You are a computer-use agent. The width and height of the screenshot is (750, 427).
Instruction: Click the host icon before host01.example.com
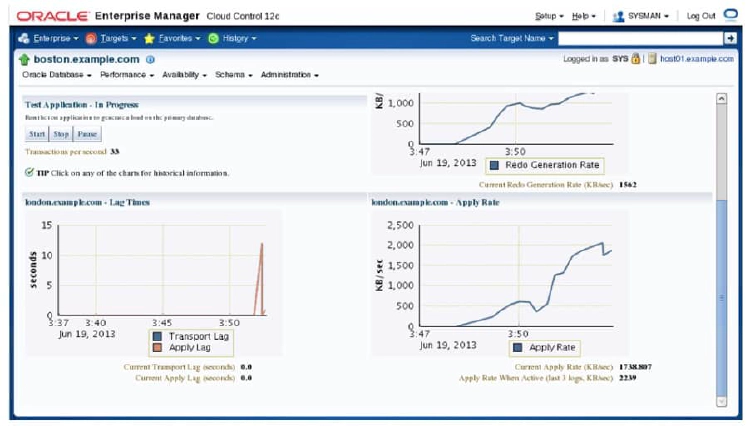point(652,59)
